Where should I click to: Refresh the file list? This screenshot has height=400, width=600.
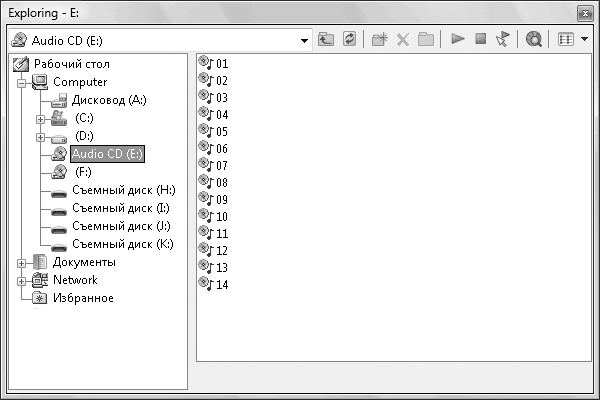349,39
